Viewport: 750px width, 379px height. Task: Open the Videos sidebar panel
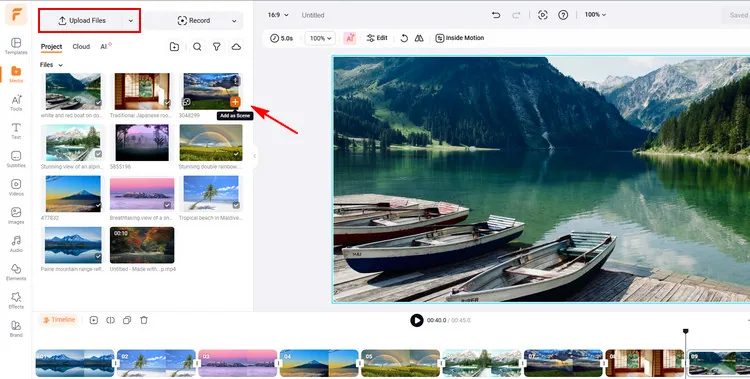(16, 188)
